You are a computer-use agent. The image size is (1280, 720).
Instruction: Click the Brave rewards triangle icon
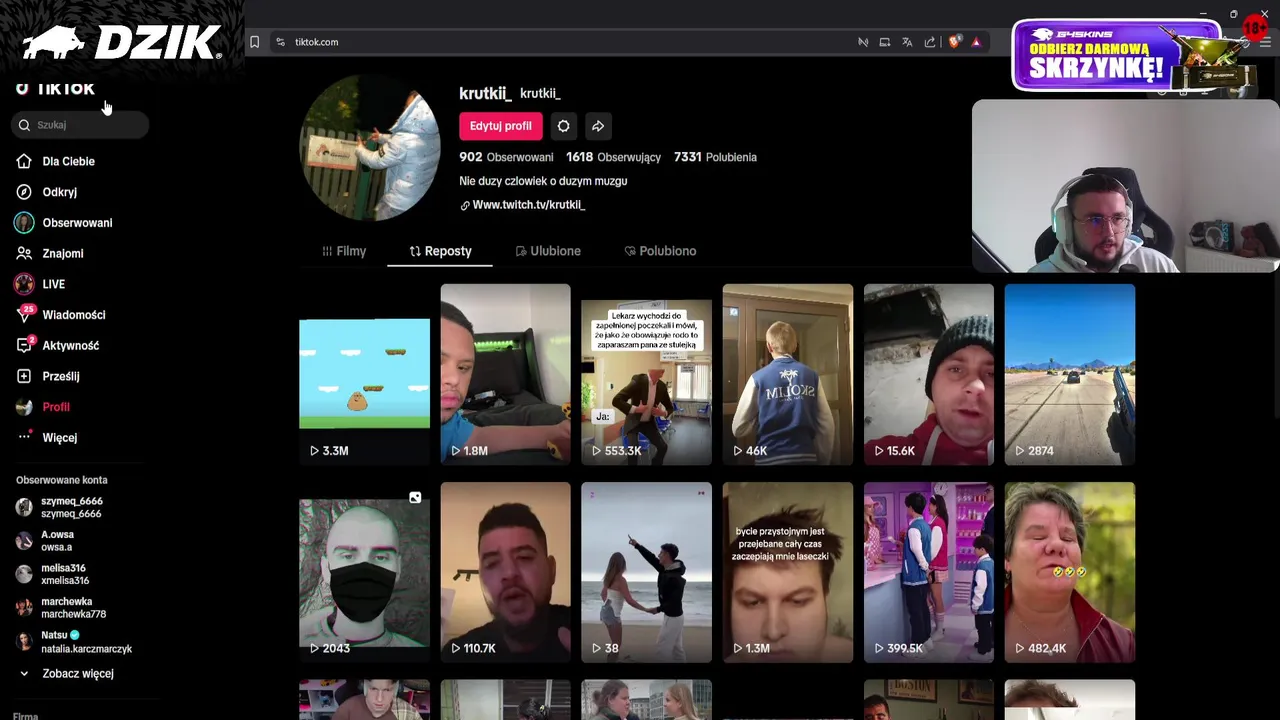click(976, 42)
